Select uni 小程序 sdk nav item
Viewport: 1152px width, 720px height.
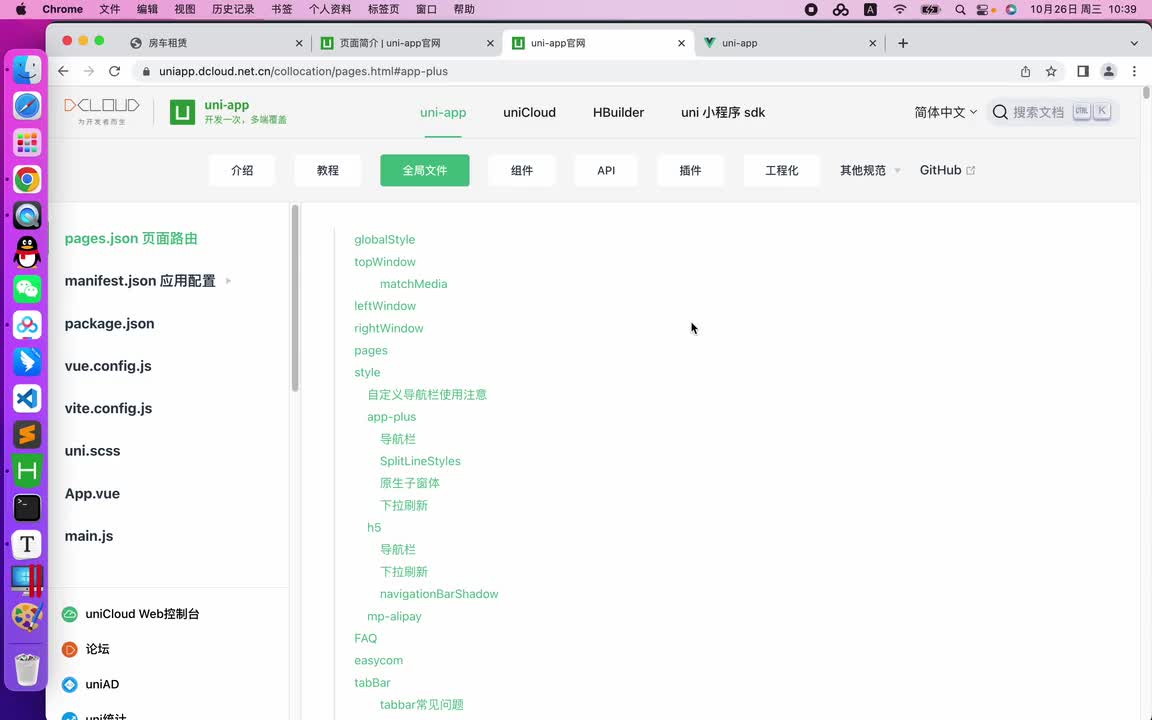tap(723, 112)
